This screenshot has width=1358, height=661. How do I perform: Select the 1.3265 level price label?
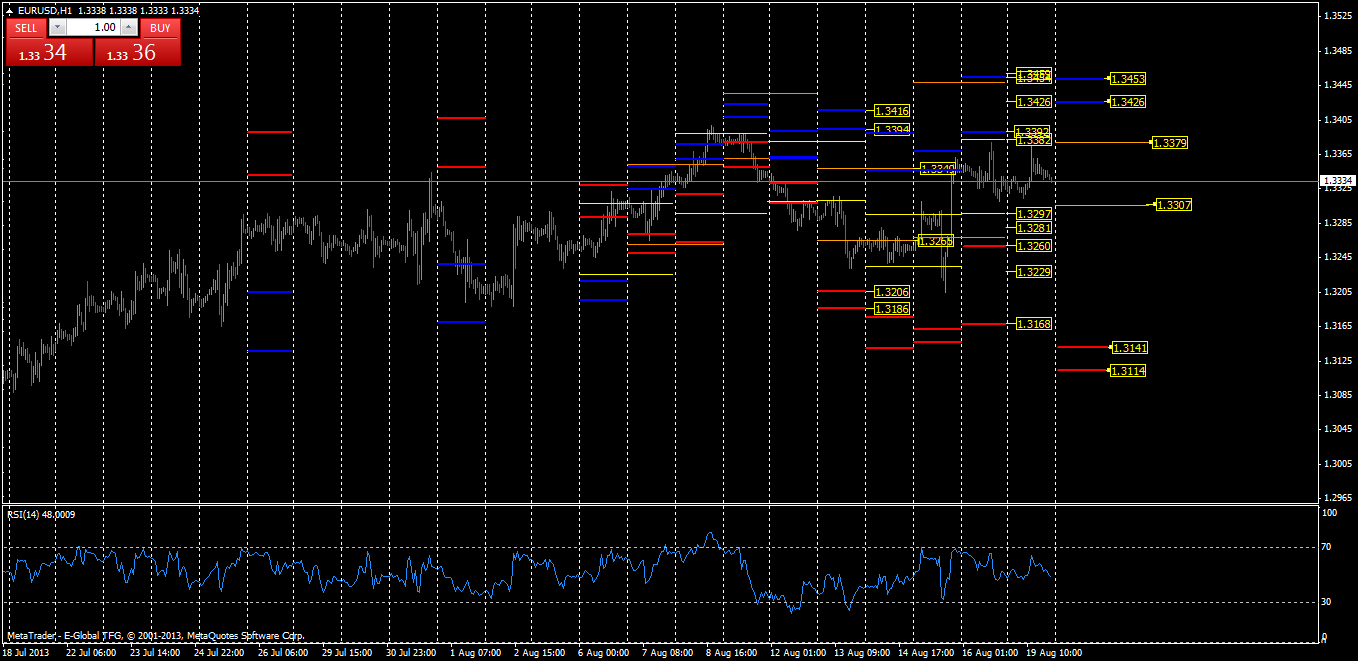click(x=936, y=241)
